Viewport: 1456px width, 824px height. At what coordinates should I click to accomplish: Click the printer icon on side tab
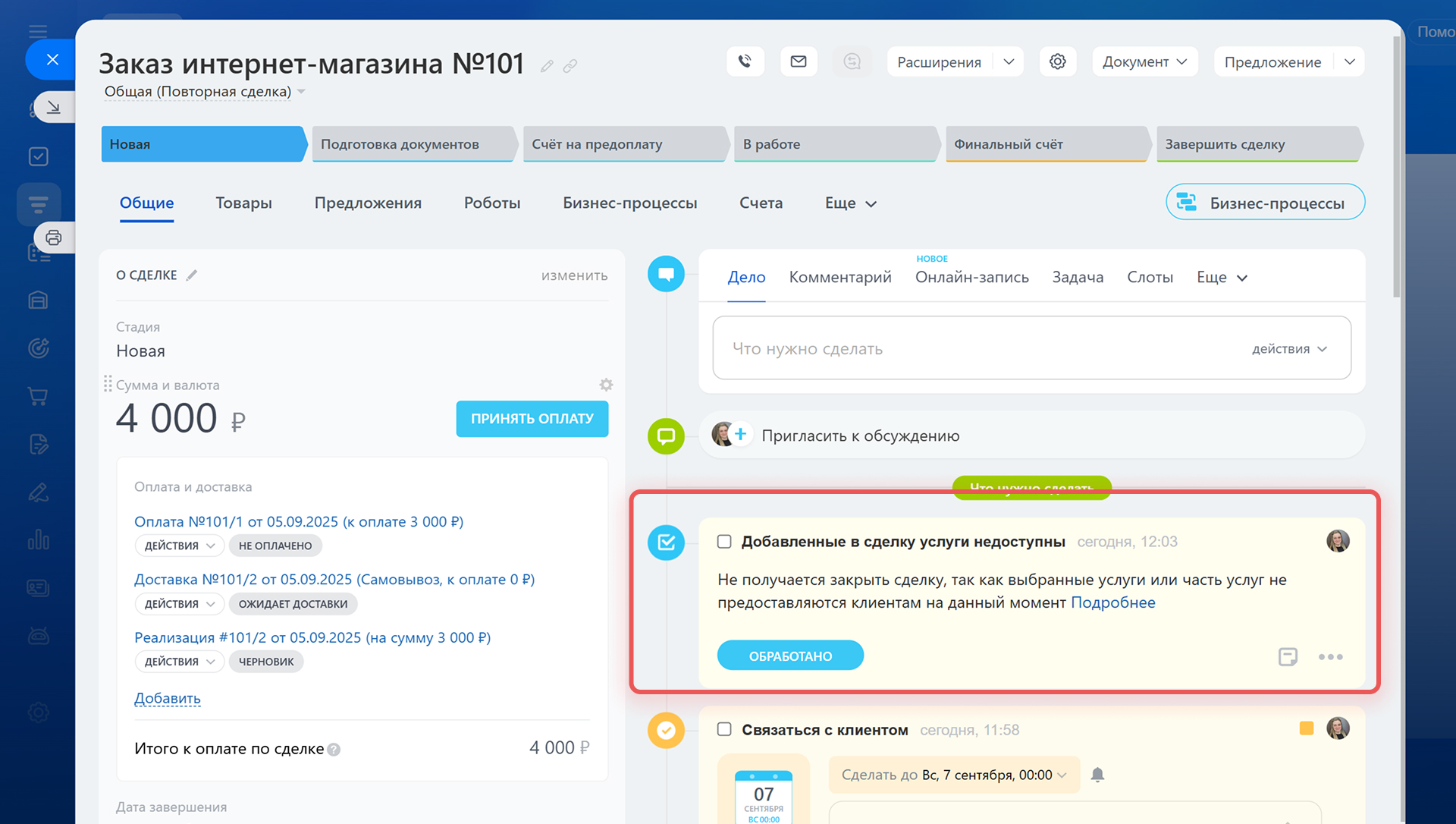53,237
